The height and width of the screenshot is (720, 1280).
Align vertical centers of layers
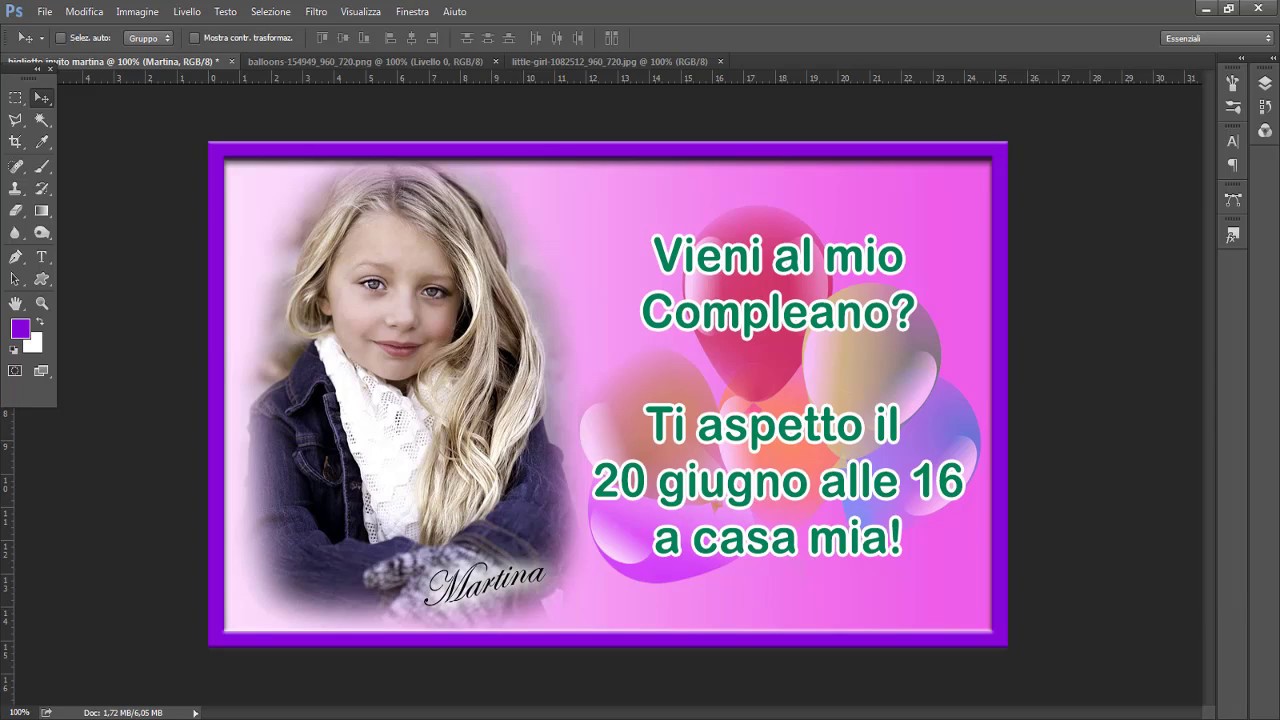click(343, 38)
